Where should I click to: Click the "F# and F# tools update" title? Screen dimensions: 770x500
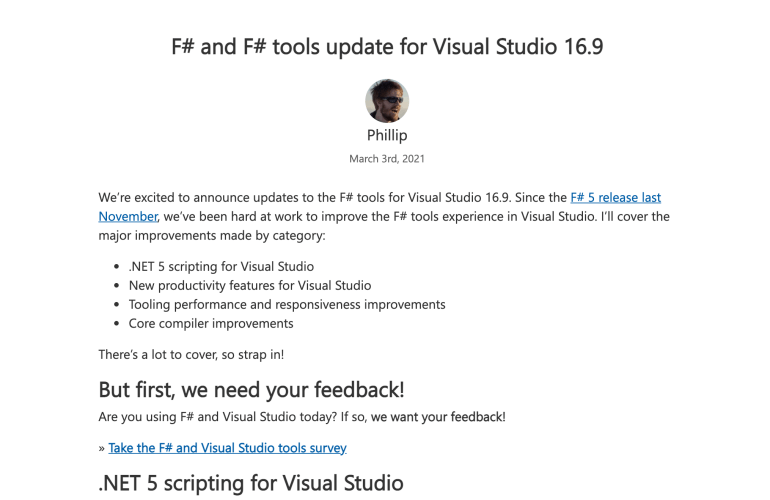pyautogui.click(x=386, y=47)
